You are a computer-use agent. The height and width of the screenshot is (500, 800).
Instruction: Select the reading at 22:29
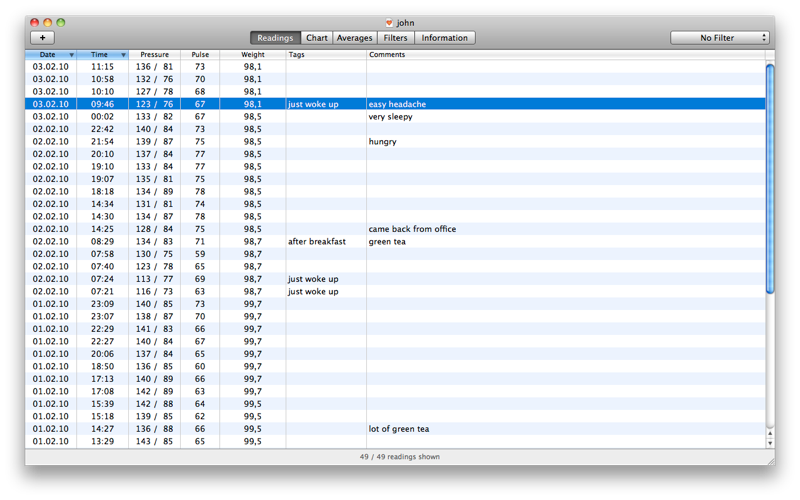pyautogui.click(x=395, y=329)
